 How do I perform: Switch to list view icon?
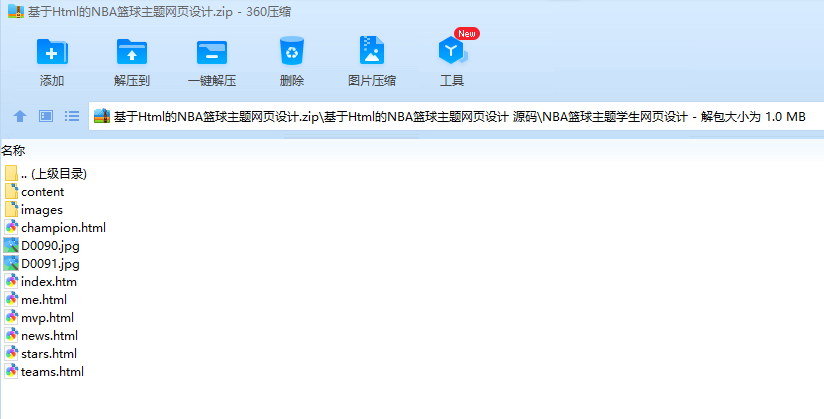pos(72,116)
